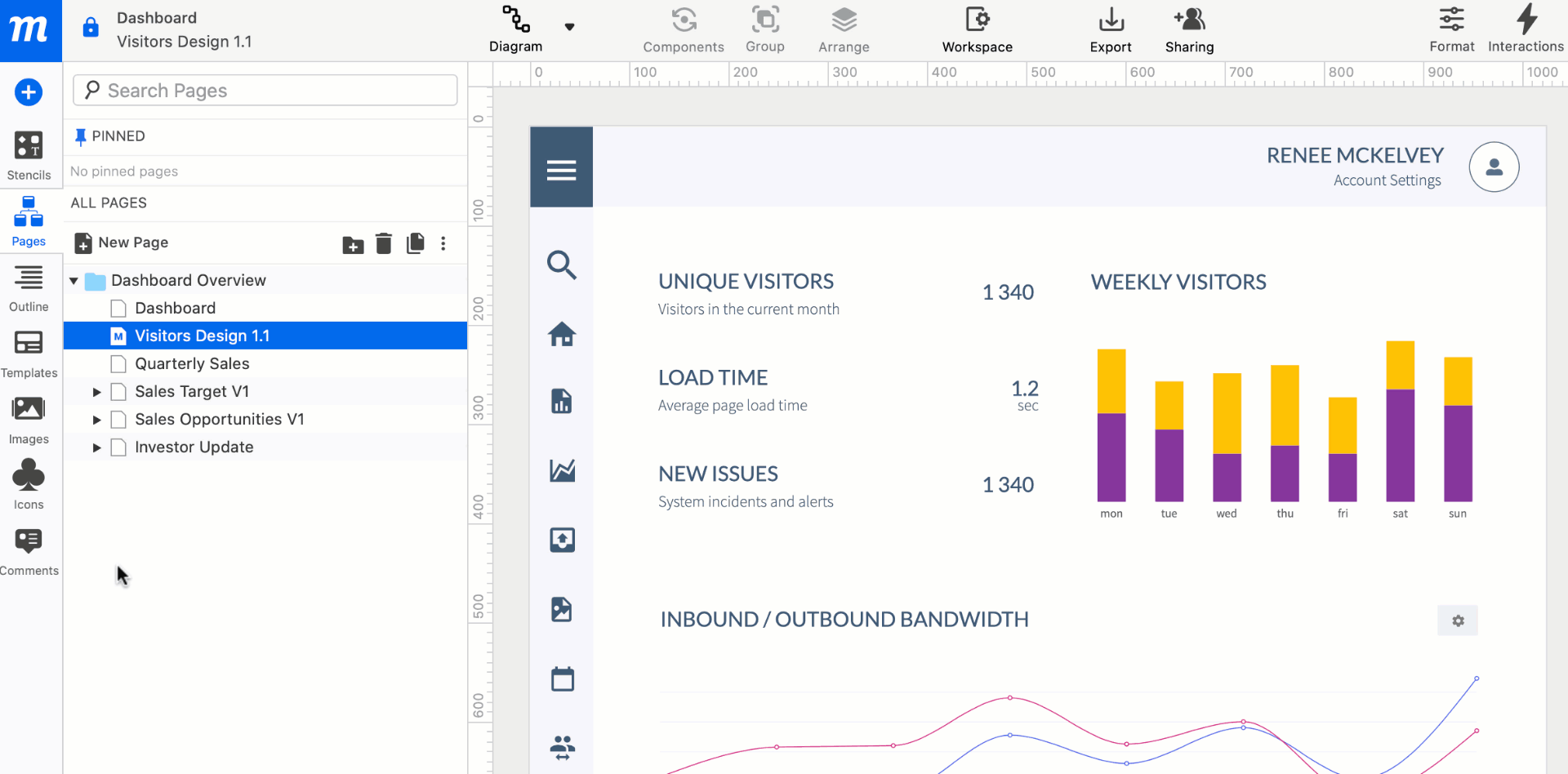The width and height of the screenshot is (1568, 774).
Task: Click the Search Pages field
Action: [265, 91]
